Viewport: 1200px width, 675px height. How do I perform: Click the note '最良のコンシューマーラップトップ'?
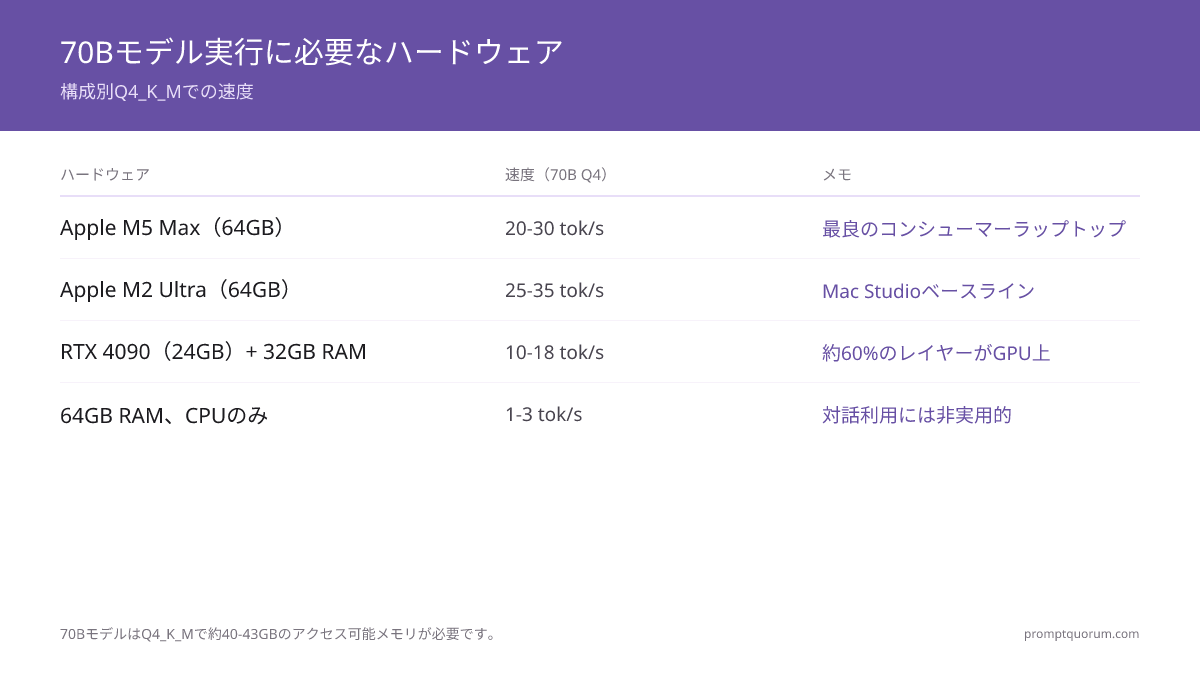[974, 229]
